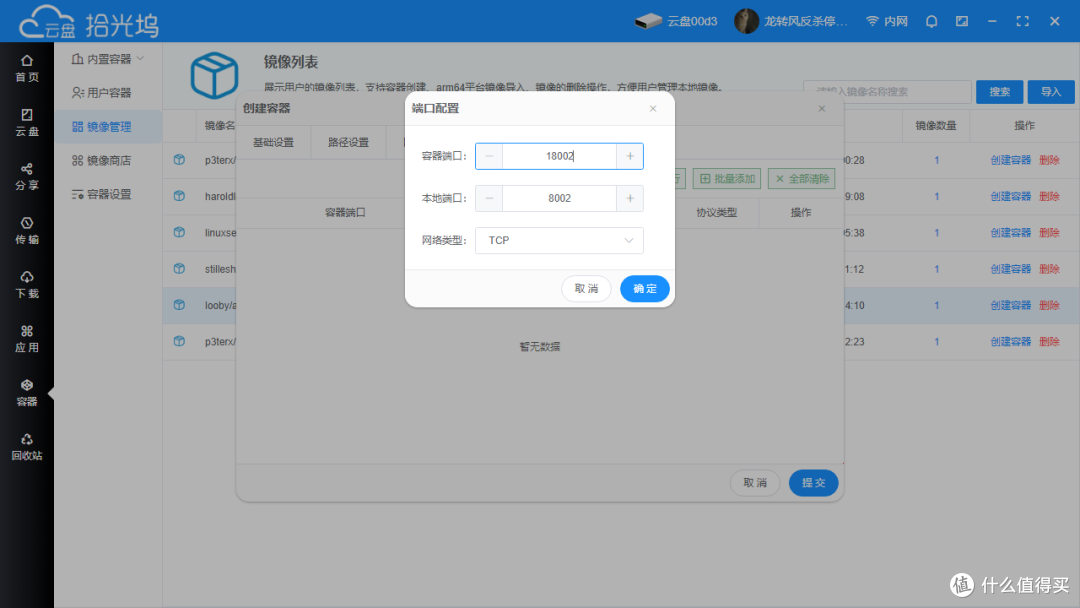The image size is (1080, 608).
Task: Click 取消 in port configuration dialog
Action: (x=586, y=289)
